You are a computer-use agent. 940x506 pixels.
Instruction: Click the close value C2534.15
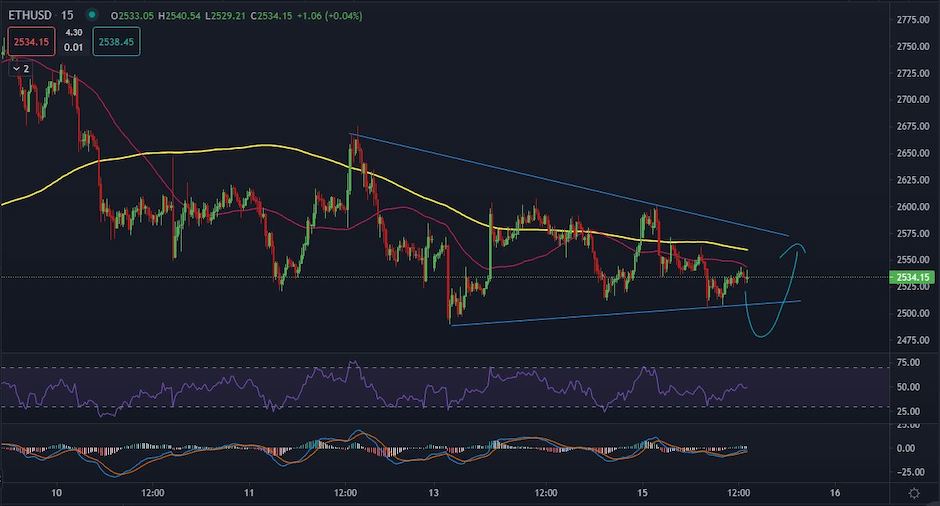[x=271, y=16]
